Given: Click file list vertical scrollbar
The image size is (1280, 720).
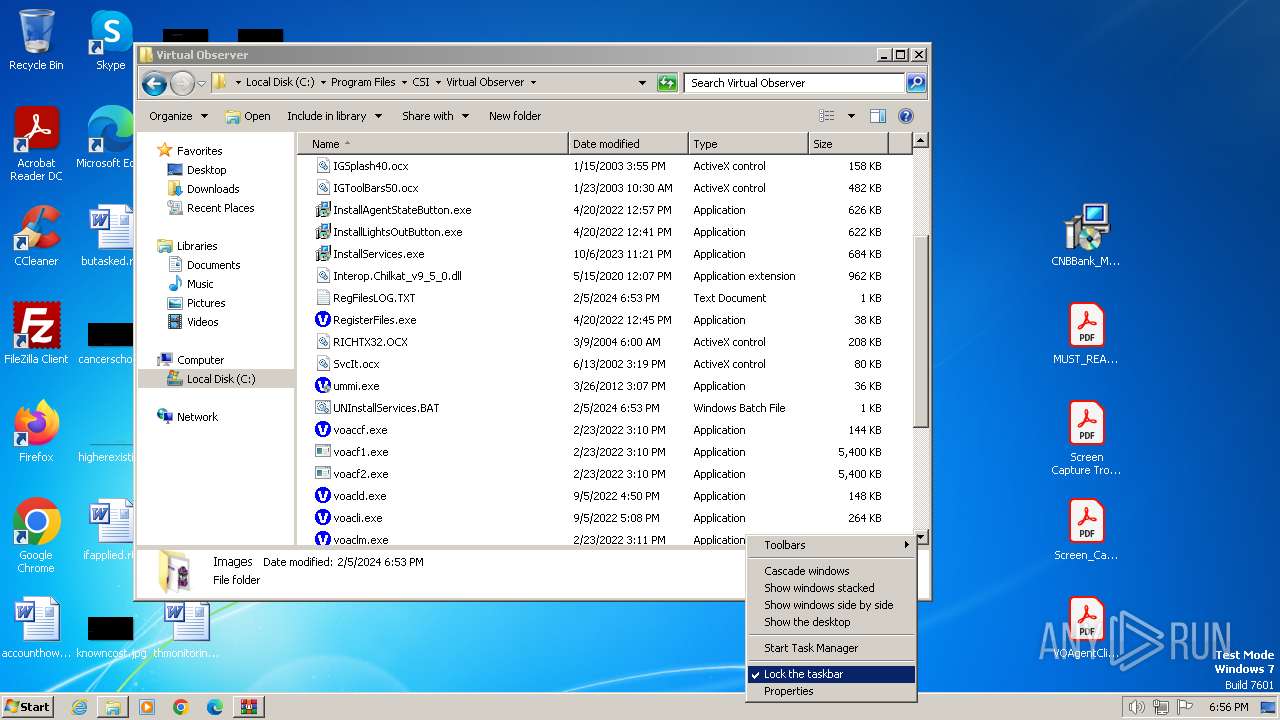Looking at the screenshot, I should point(921,334).
